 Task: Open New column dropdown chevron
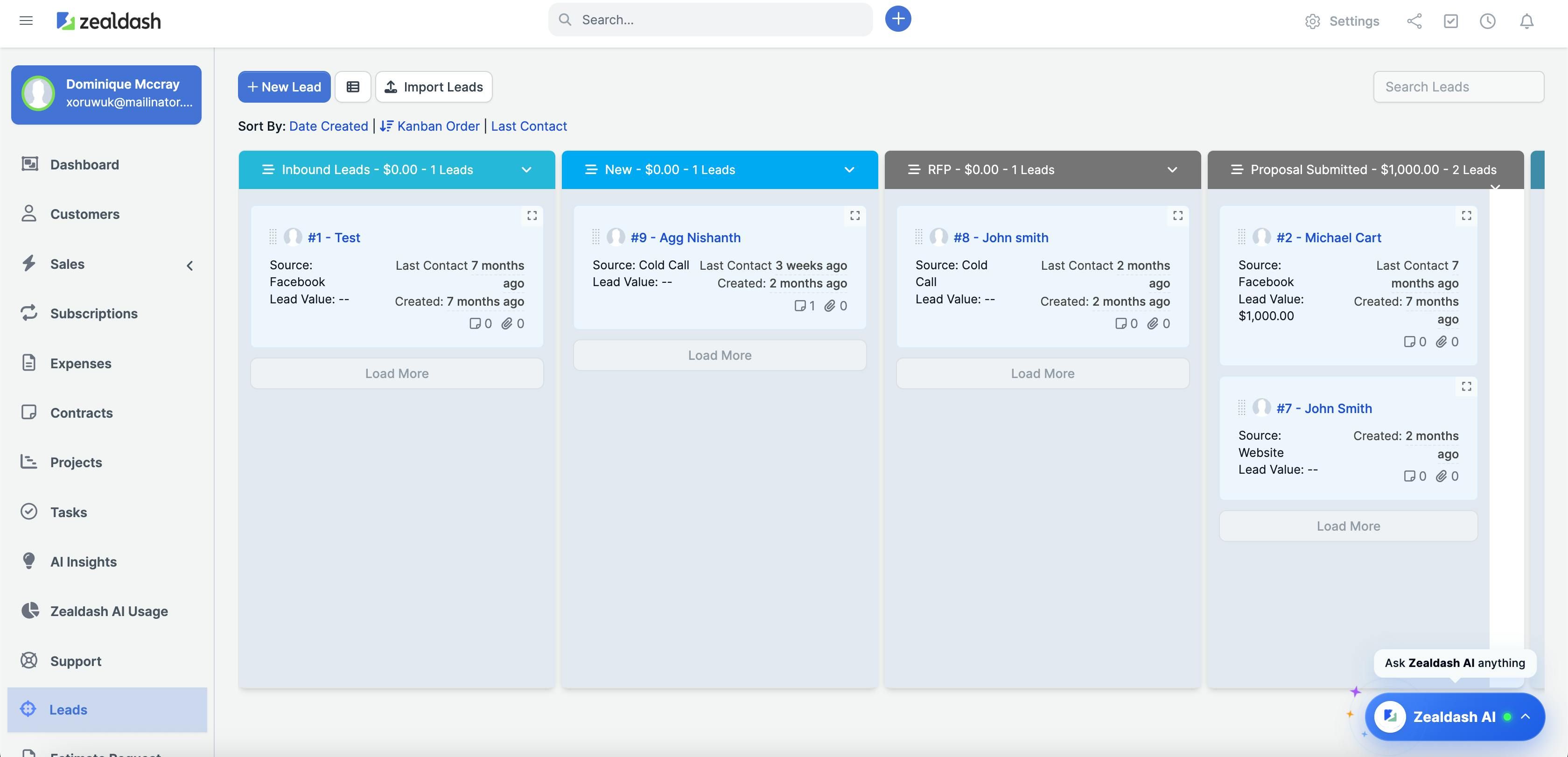(849, 170)
